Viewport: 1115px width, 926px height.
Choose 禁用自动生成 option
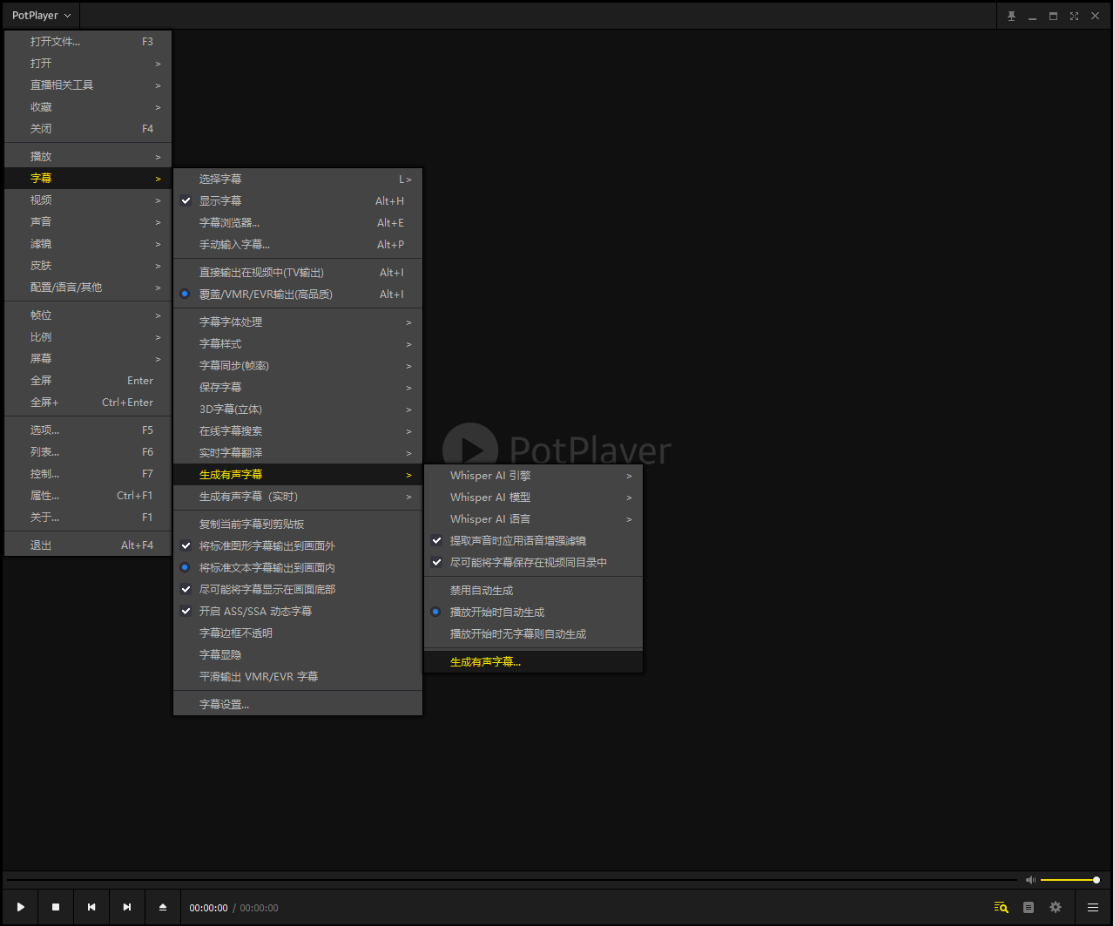(533, 590)
